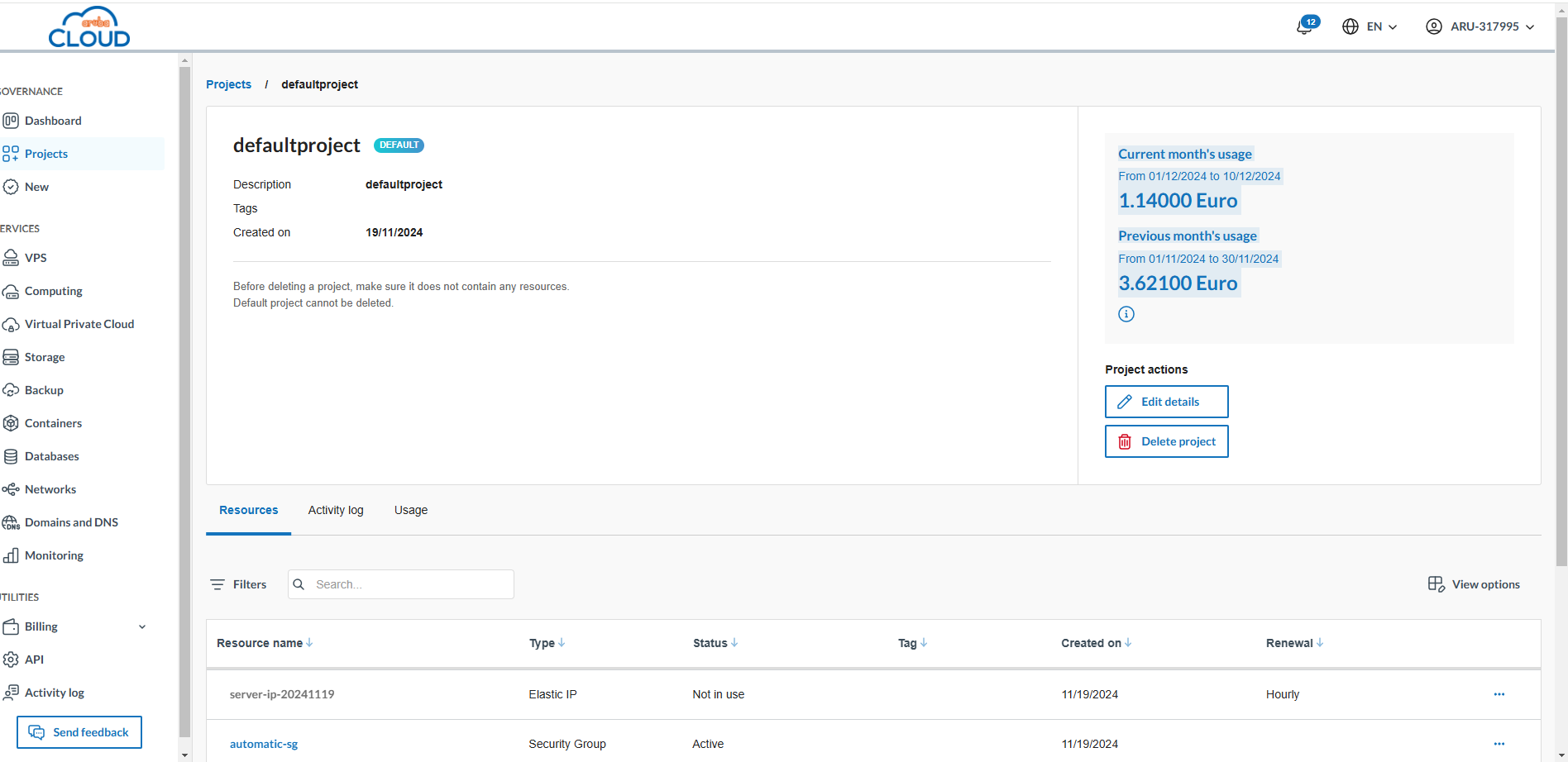Expand the Billing menu chevron

(x=142, y=626)
